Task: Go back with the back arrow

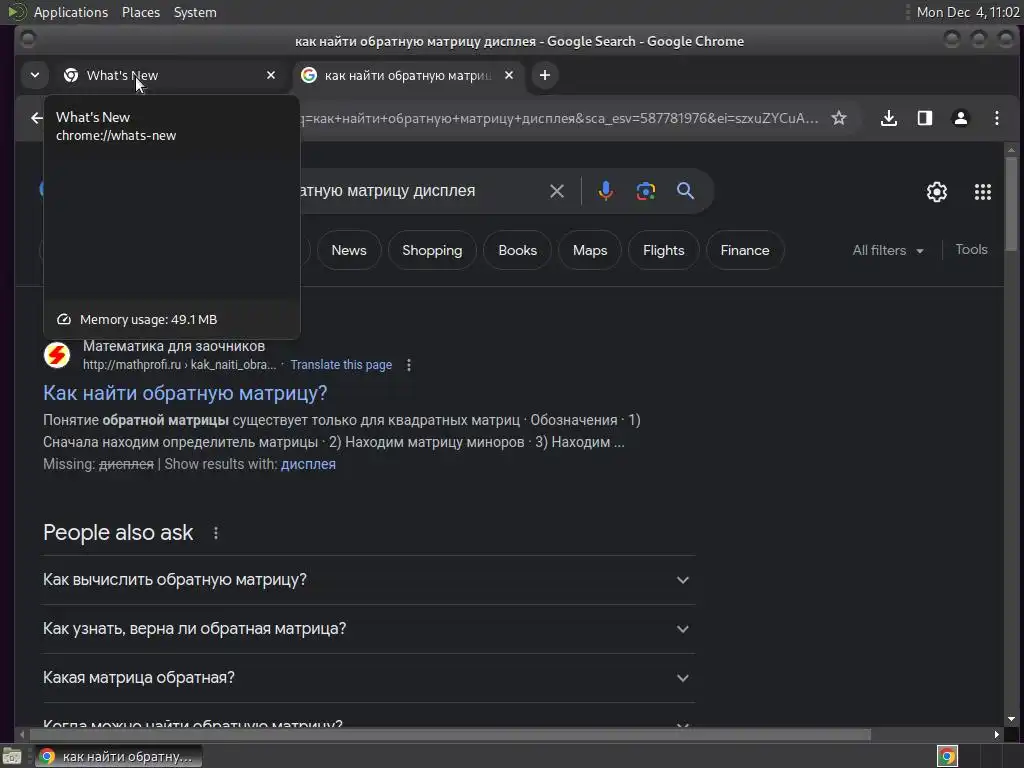Action: coord(37,118)
